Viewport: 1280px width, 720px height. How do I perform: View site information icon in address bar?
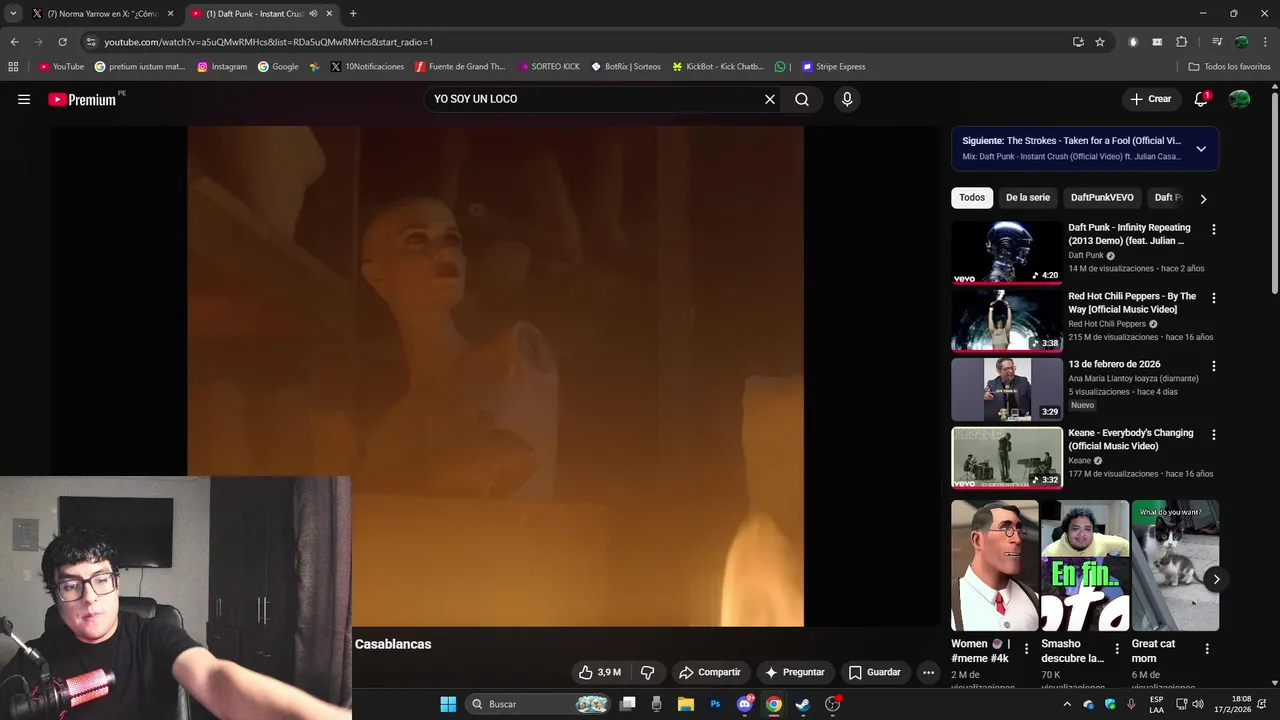(91, 42)
